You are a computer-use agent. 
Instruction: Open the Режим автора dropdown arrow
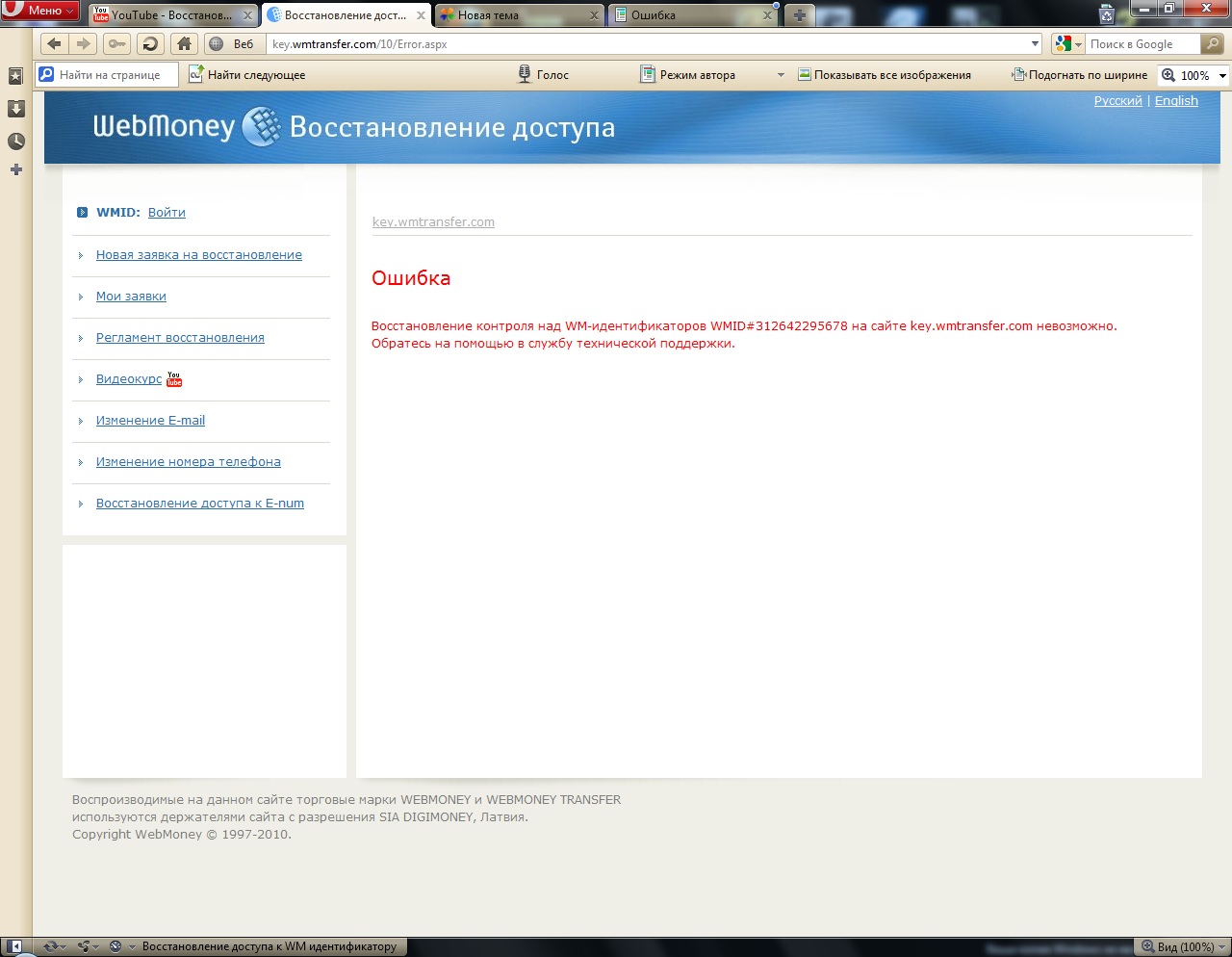[781, 75]
